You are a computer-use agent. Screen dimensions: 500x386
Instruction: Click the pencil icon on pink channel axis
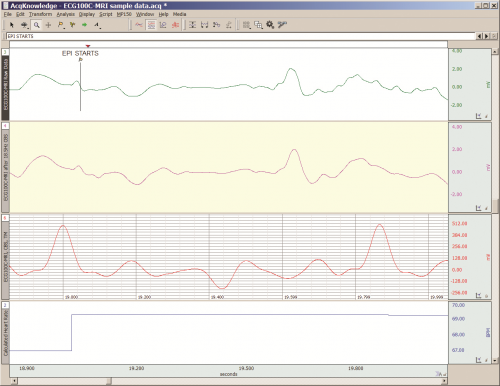[486, 208]
